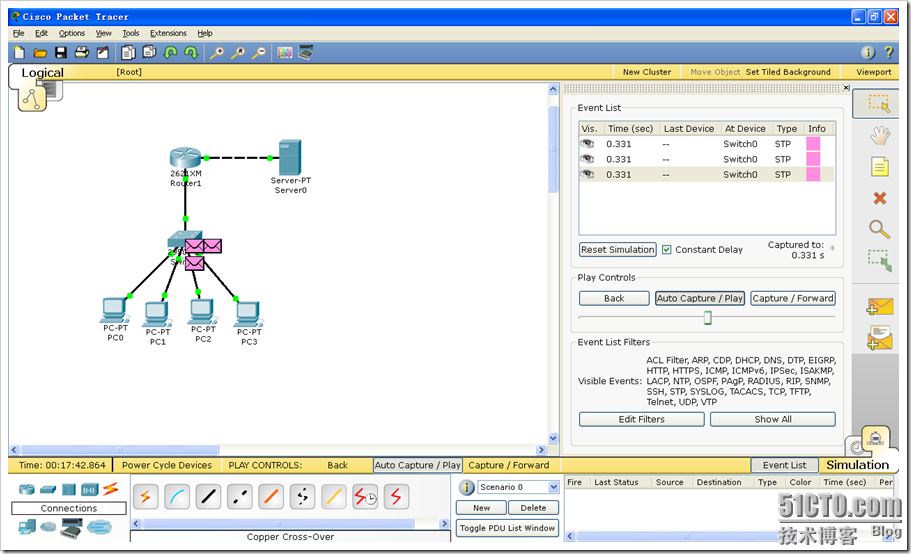Click connection list right scroll arrow

(x=444, y=524)
